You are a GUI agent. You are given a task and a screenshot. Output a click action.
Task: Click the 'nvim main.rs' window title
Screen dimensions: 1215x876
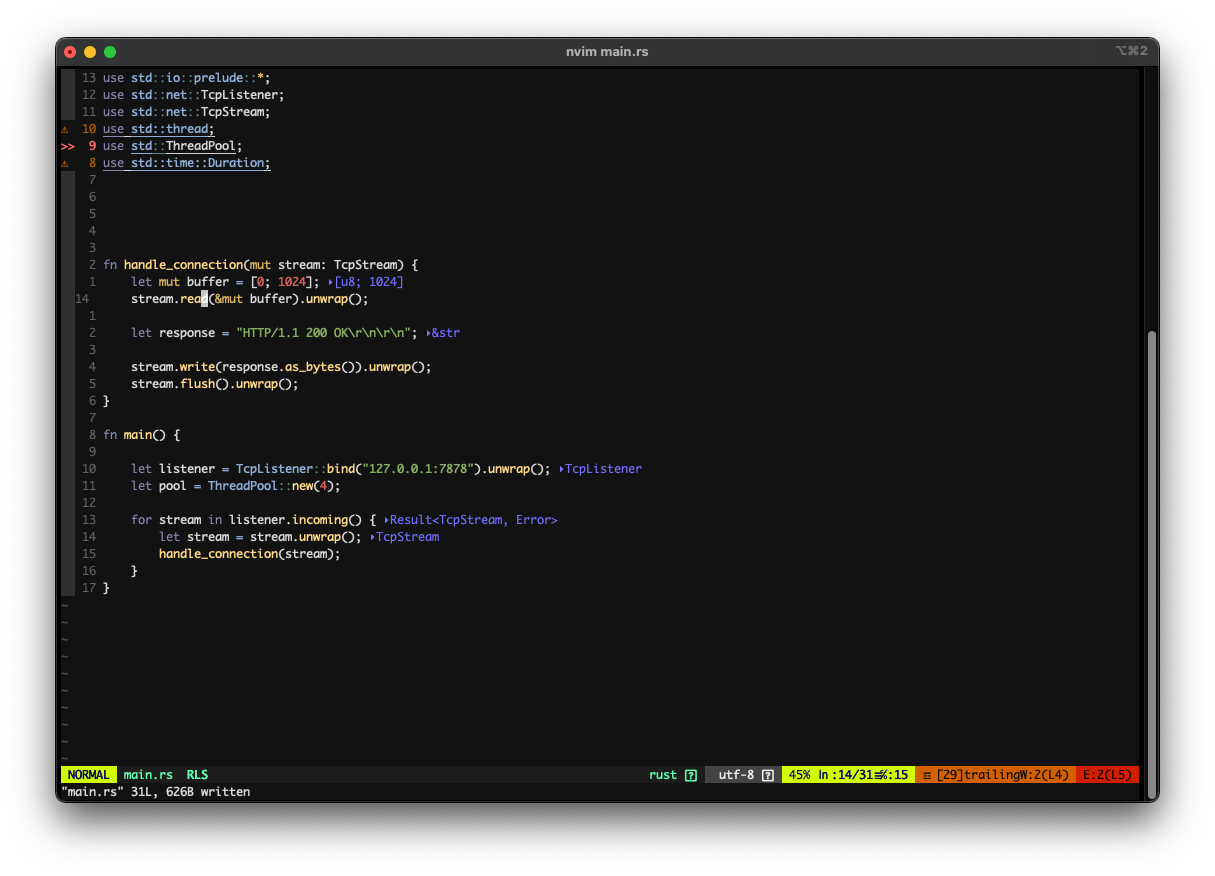click(607, 51)
